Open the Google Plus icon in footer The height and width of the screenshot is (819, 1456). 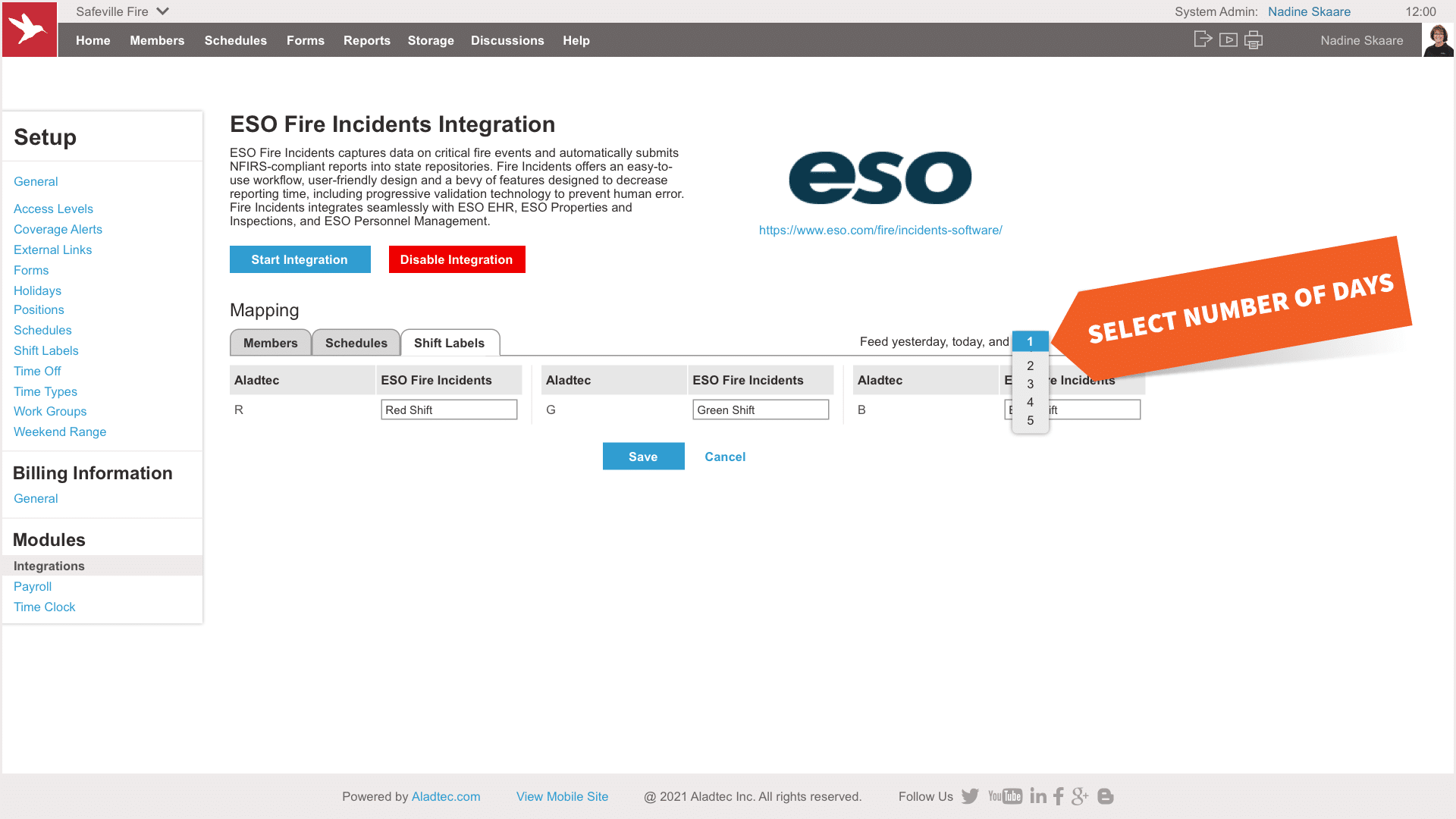[x=1080, y=796]
